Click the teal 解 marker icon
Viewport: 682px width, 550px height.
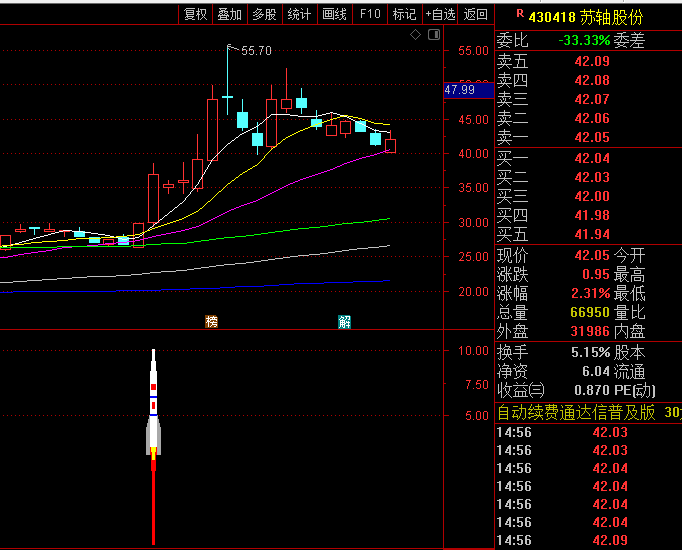point(344,321)
